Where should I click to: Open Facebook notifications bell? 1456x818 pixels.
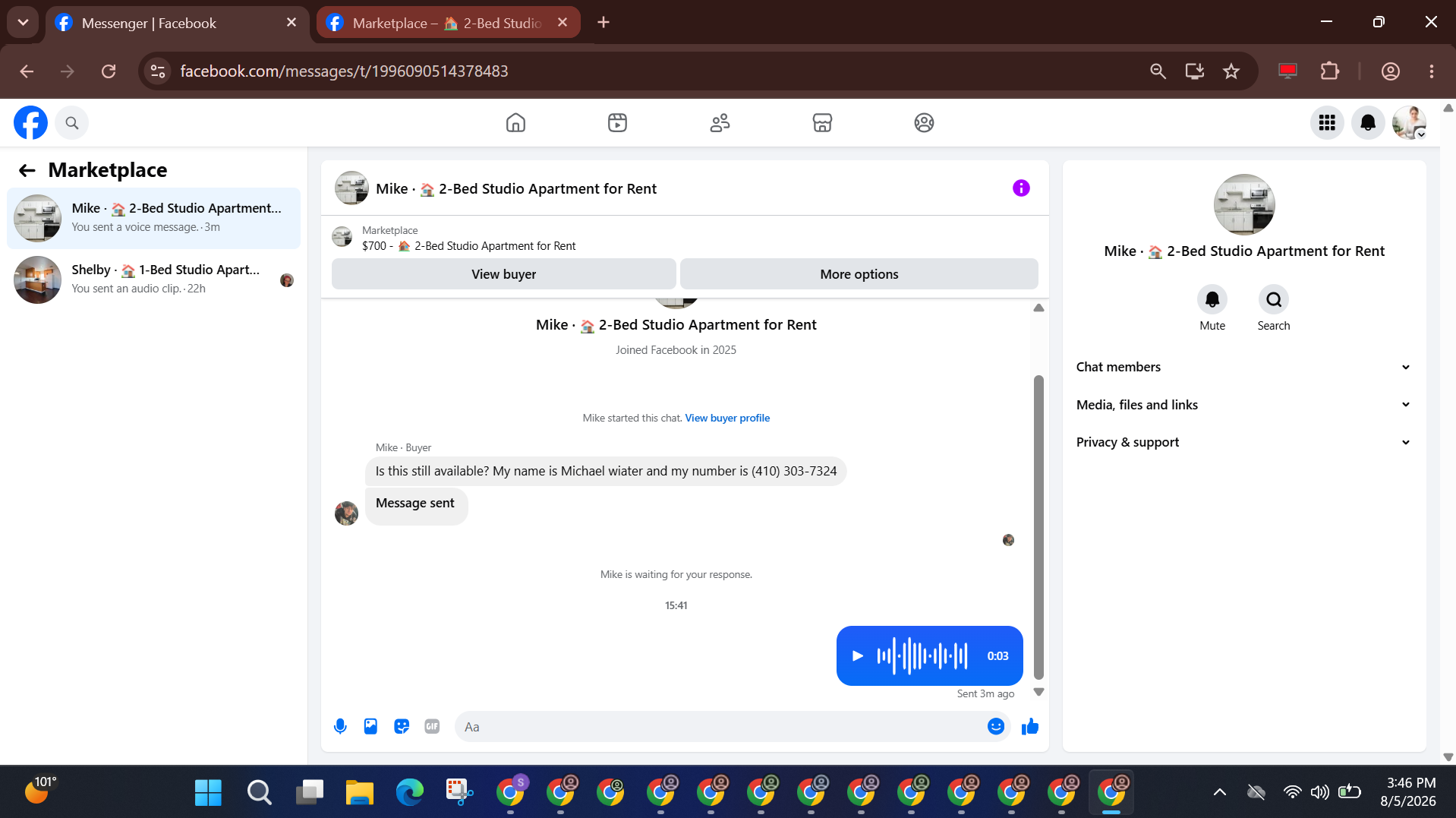tap(1368, 122)
